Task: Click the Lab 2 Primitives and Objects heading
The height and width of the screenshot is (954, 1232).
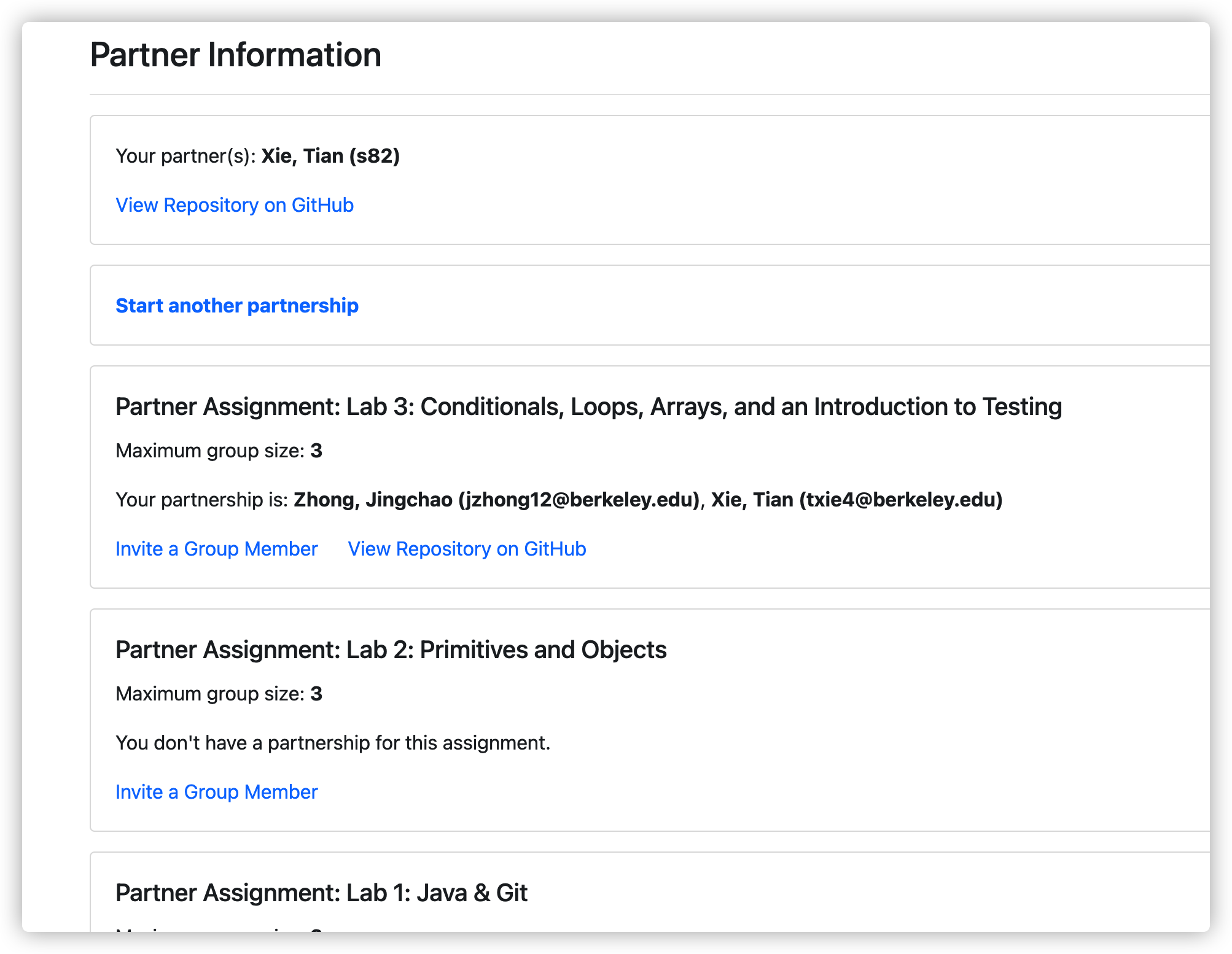Action: pos(391,650)
